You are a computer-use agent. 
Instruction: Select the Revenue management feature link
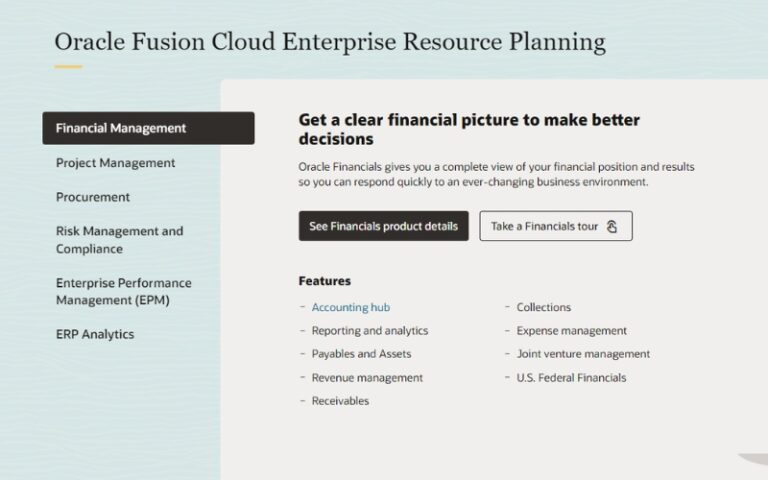point(367,378)
